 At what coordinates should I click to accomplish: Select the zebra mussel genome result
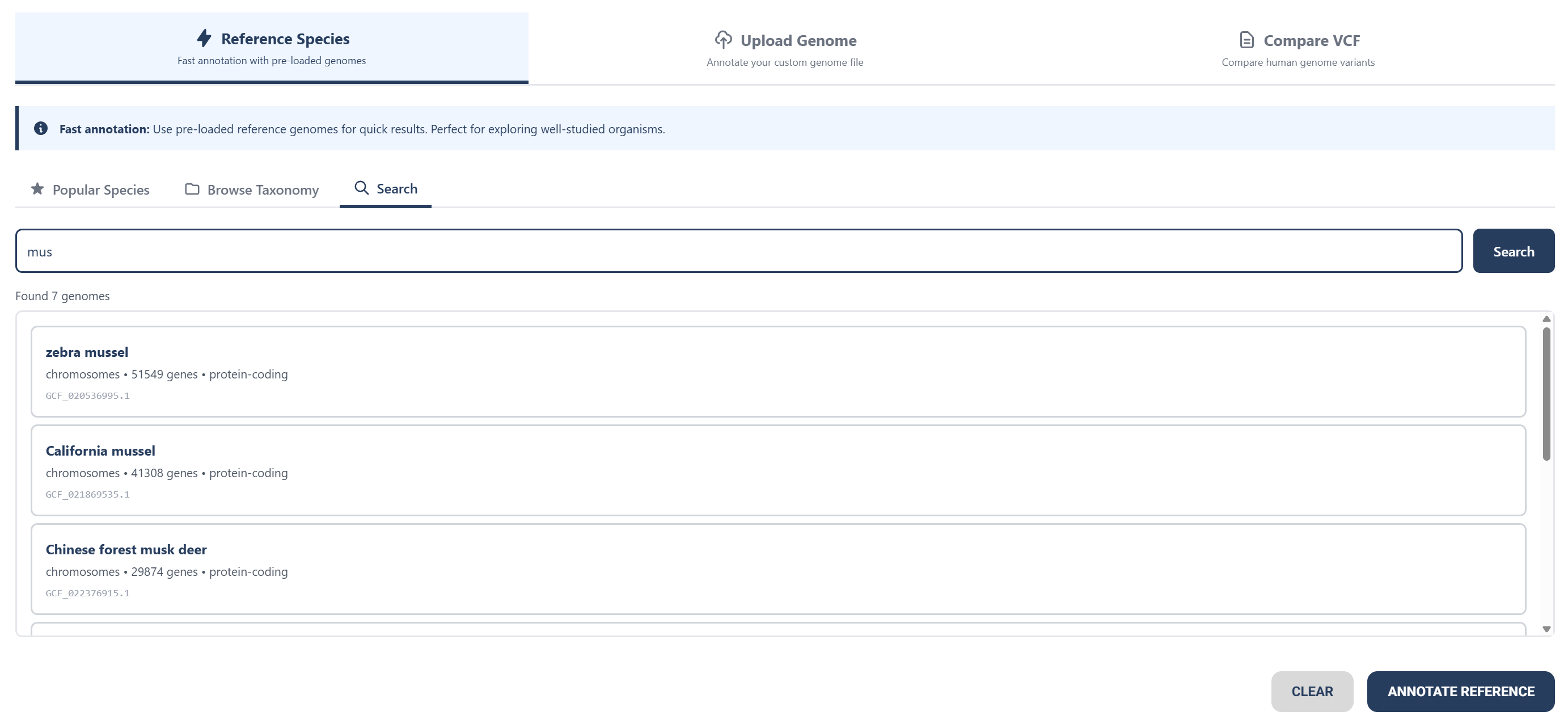pos(778,372)
